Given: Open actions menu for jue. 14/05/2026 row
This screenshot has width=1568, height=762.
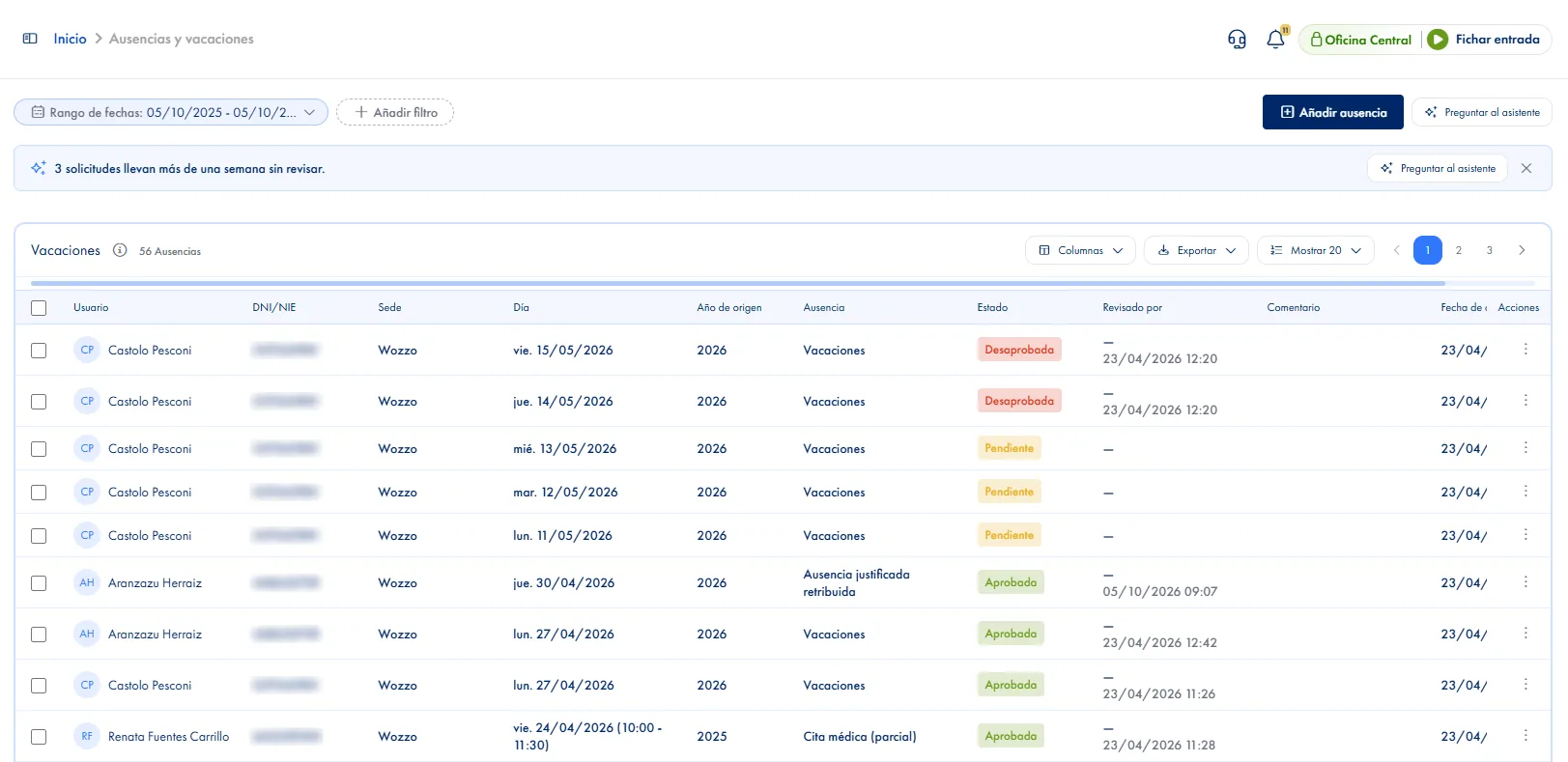Looking at the screenshot, I should (1525, 401).
